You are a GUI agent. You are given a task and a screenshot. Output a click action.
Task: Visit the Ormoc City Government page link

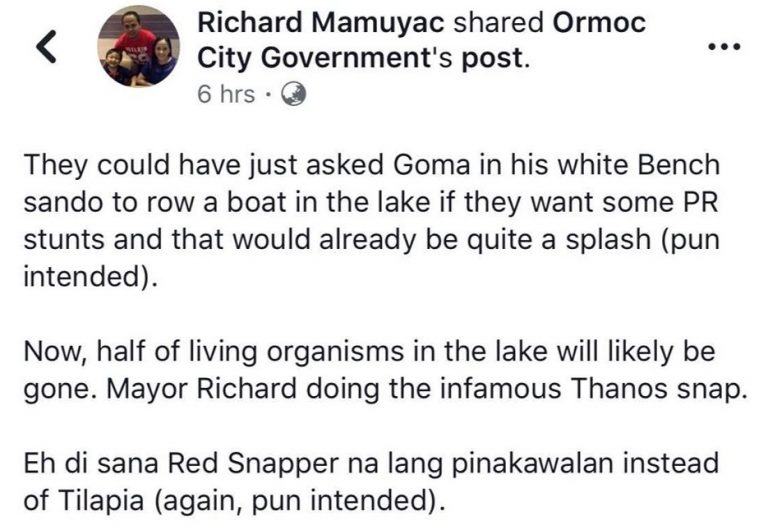pos(422,40)
